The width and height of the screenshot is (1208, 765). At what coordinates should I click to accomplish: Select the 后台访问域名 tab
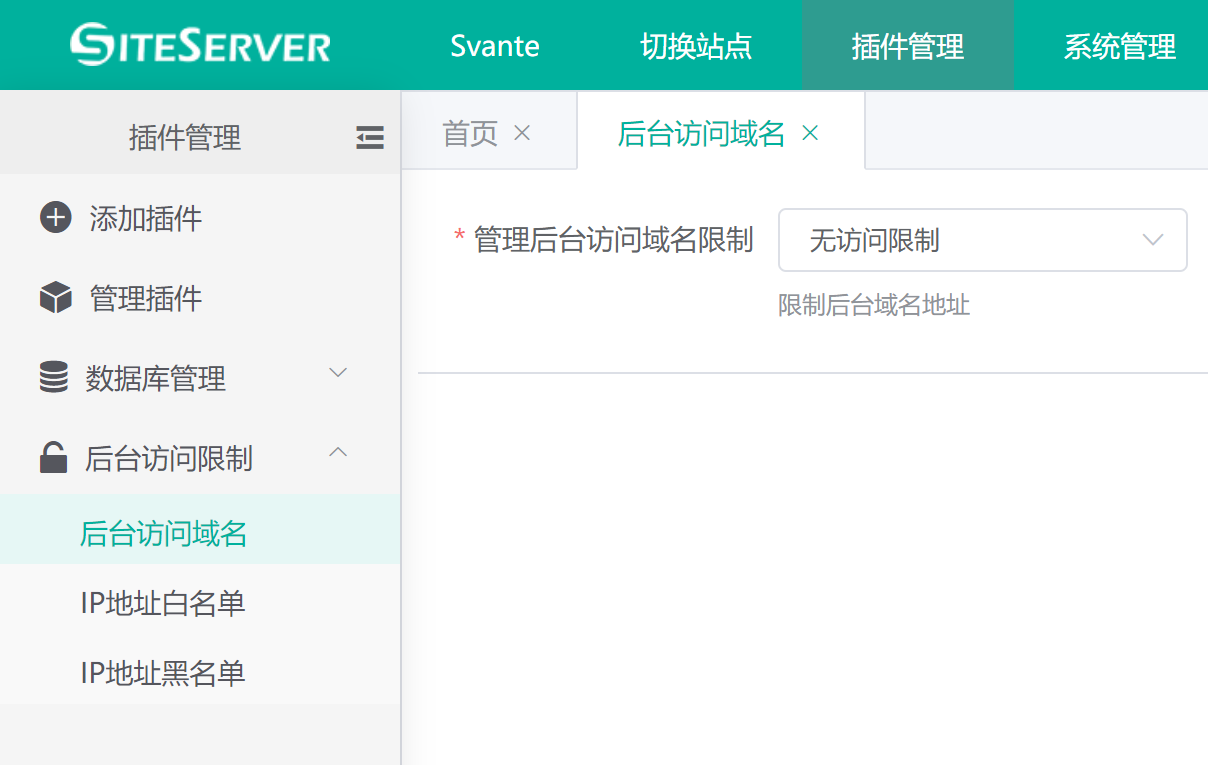pyautogui.click(x=701, y=133)
